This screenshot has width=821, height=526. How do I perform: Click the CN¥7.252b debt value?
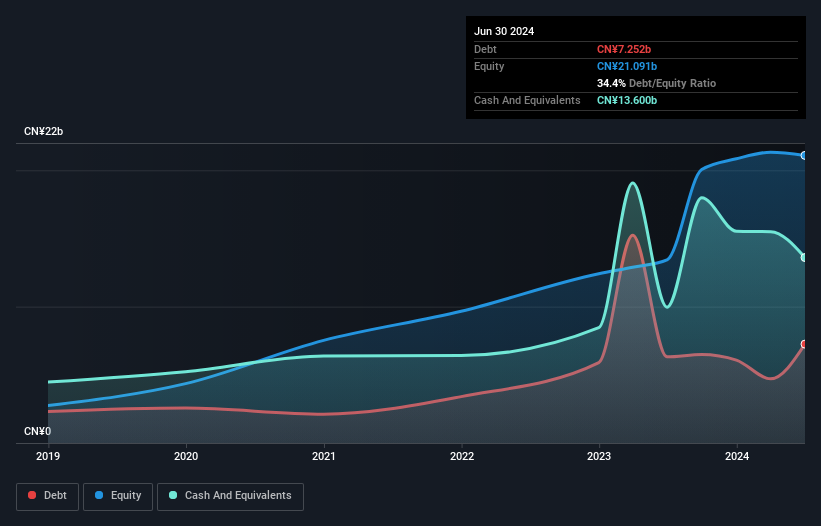coord(624,49)
